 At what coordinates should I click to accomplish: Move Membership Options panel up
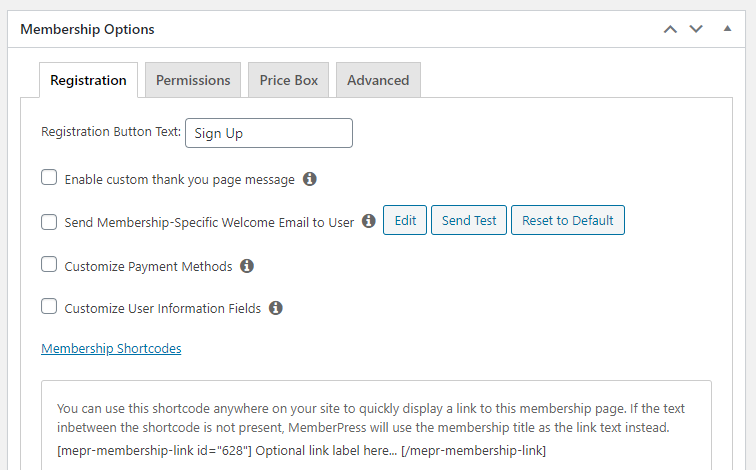[x=670, y=29]
